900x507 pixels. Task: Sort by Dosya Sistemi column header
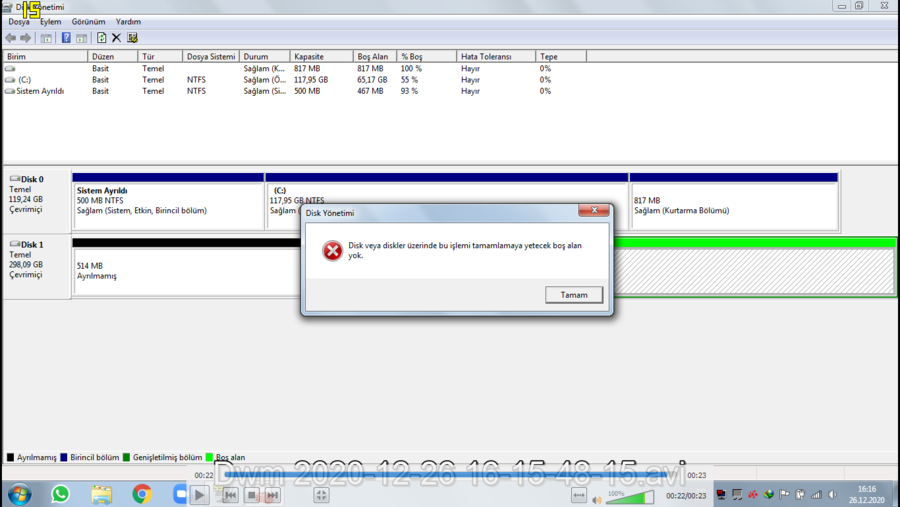[211, 56]
